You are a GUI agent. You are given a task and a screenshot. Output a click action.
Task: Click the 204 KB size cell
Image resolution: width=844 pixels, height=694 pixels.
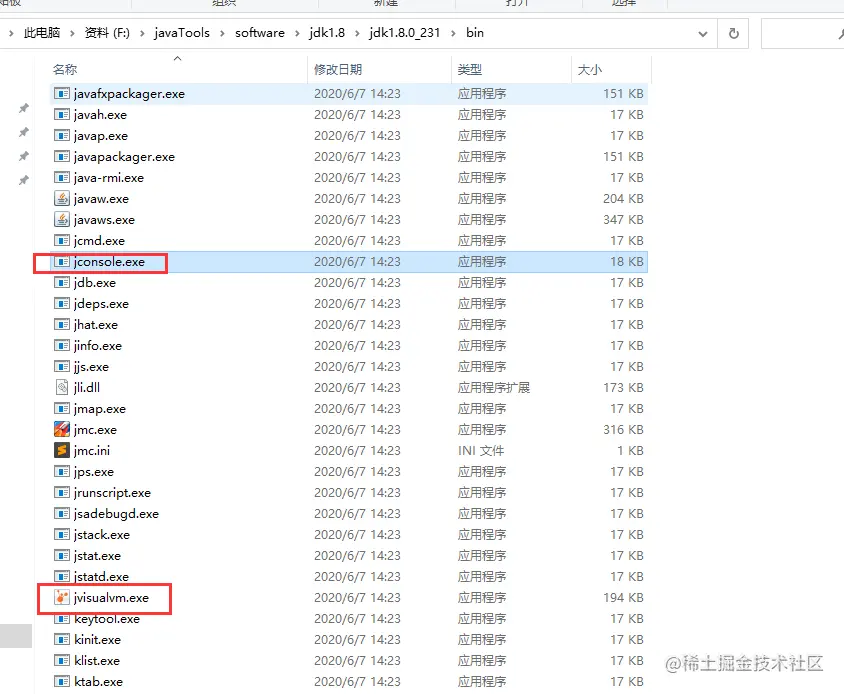point(623,199)
